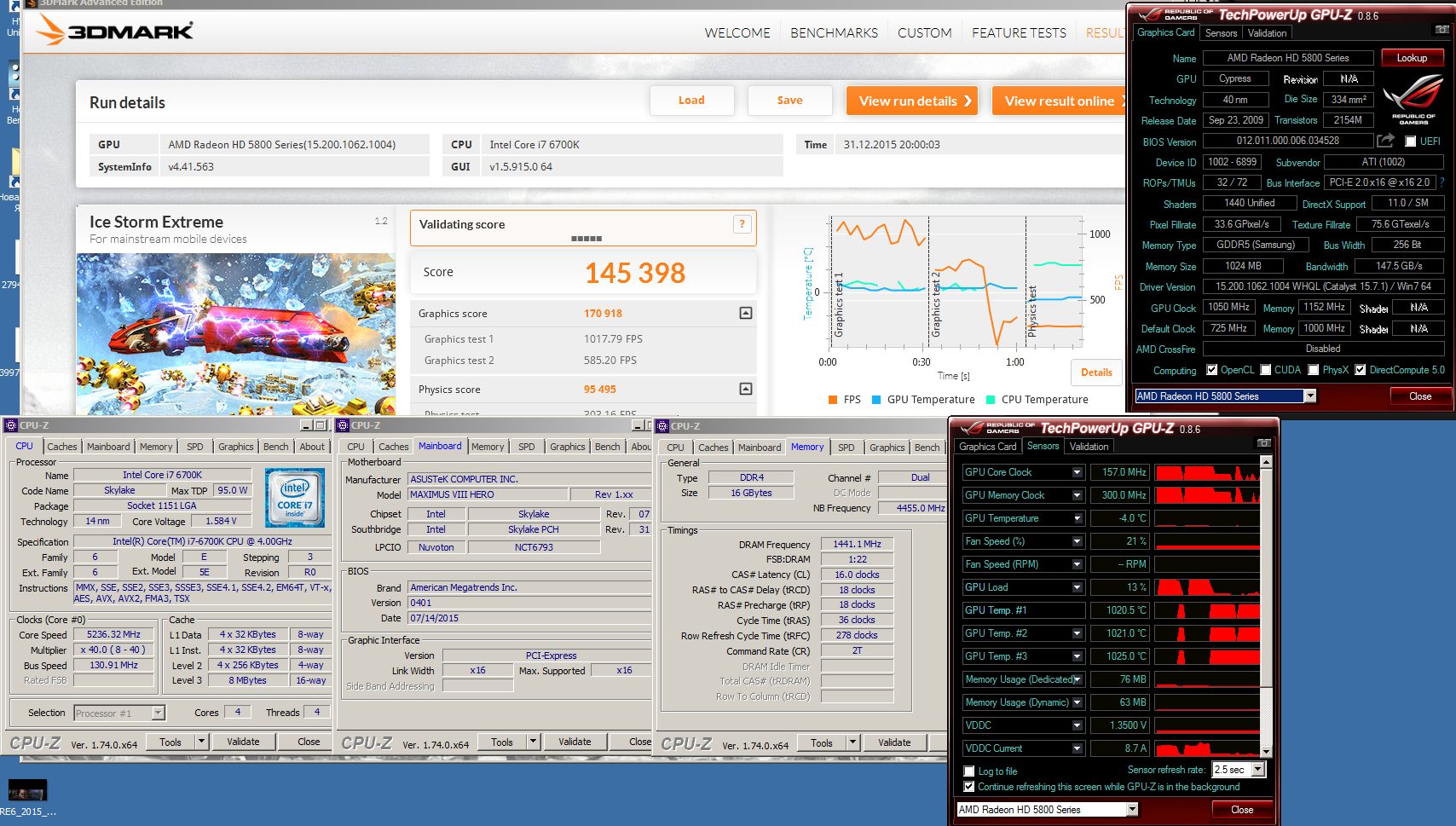Open Validation tab in GPU-Z Sensors window

(x=1089, y=447)
